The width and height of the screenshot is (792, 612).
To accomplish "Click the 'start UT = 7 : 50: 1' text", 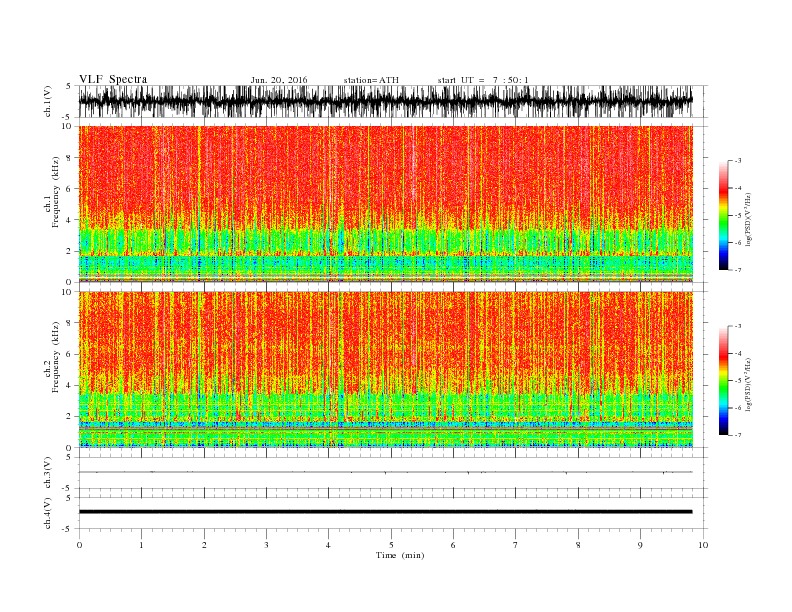I will tap(483, 80).
